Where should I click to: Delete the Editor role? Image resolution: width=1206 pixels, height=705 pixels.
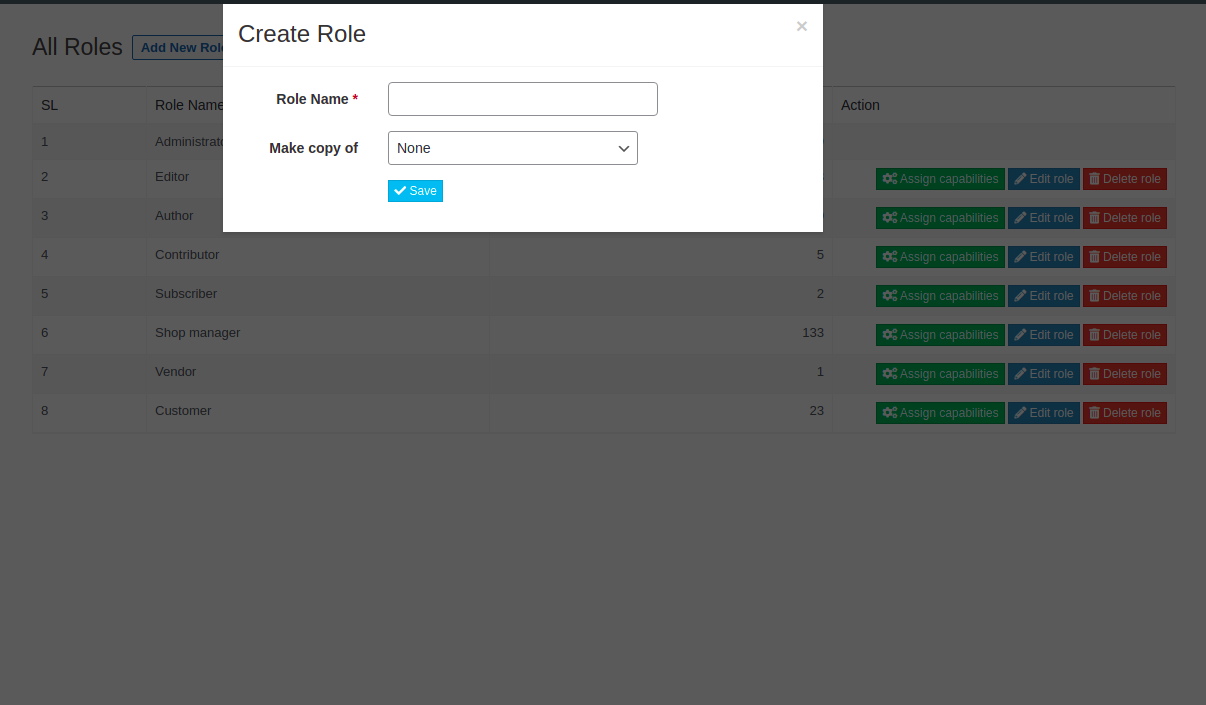coord(1125,179)
